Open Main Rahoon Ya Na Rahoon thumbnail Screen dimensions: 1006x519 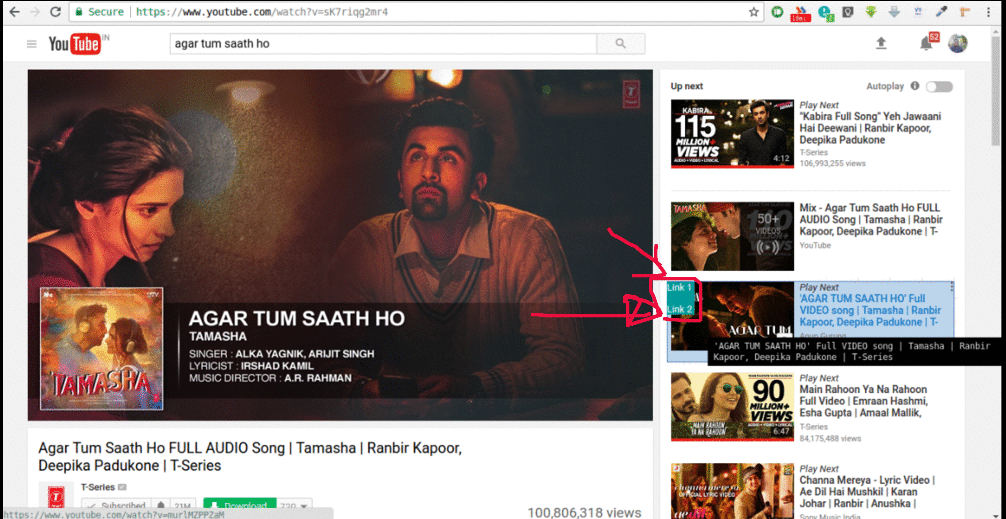click(732, 407)
